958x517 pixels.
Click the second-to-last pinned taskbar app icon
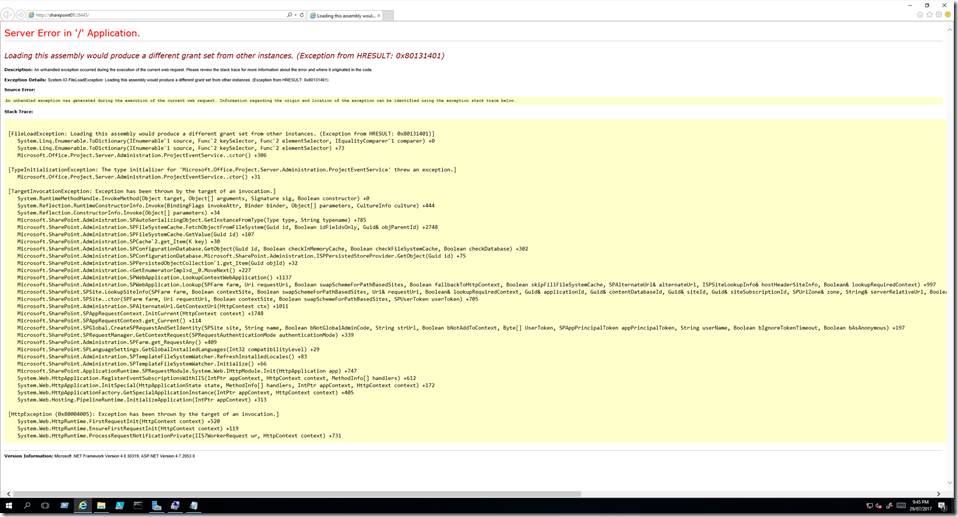point(175,506)
